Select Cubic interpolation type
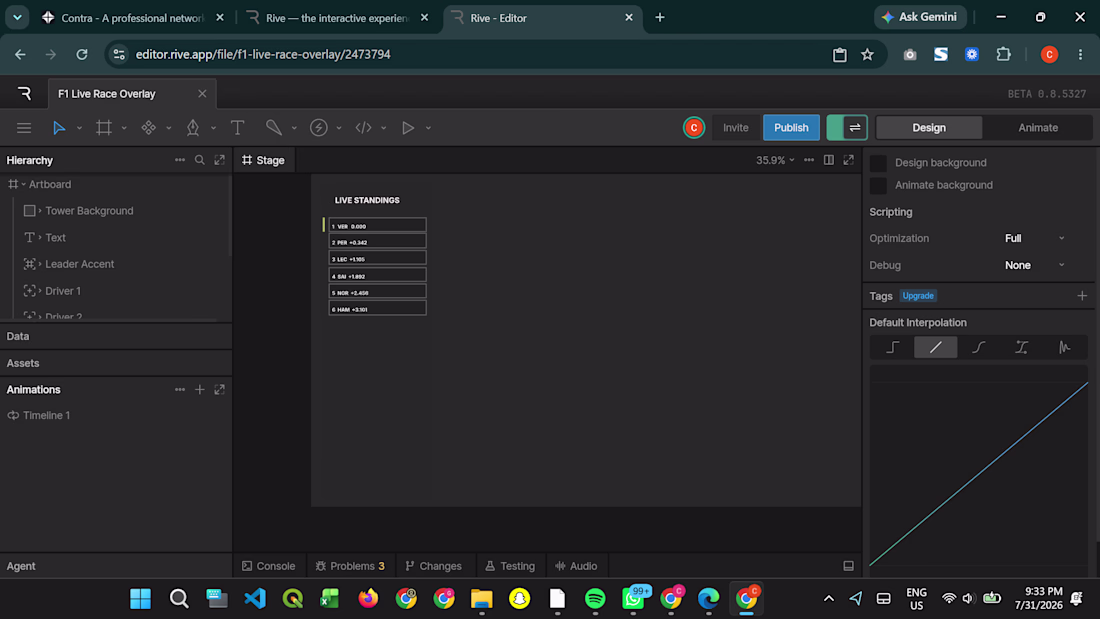The image size is (1100, 619). [979, 347]
